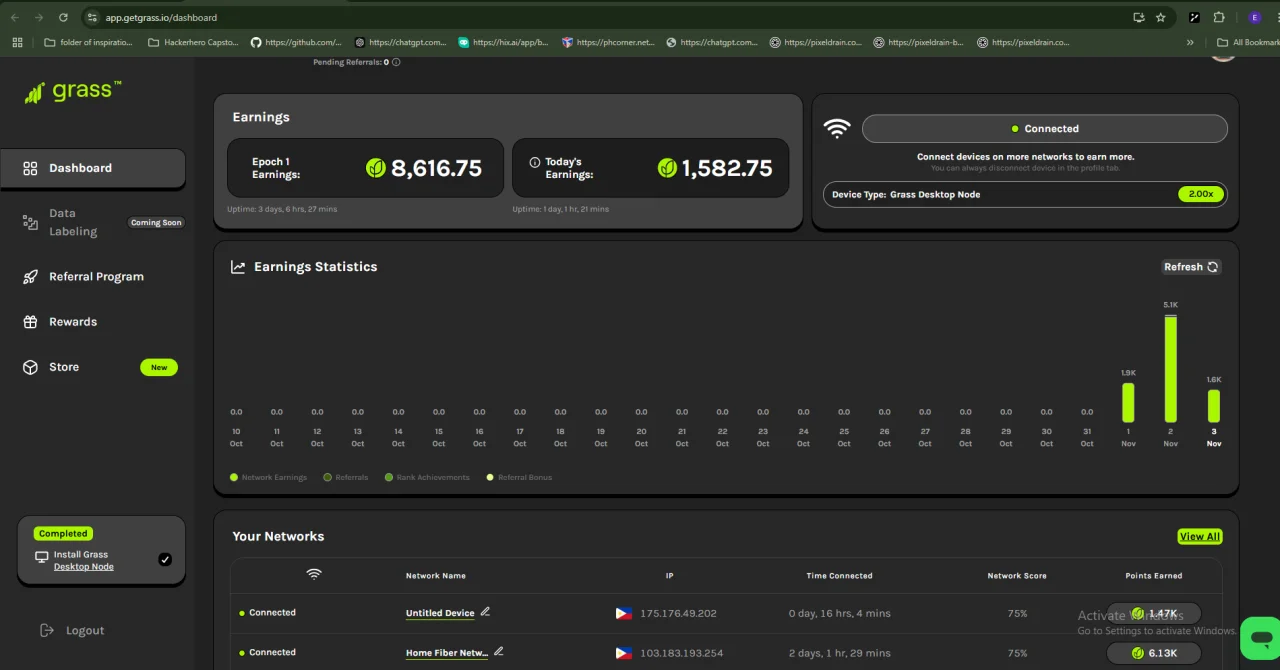The image size is (1280, 670).
Task: Open the Dashboard sidebar item
Action: click(93, 168)
